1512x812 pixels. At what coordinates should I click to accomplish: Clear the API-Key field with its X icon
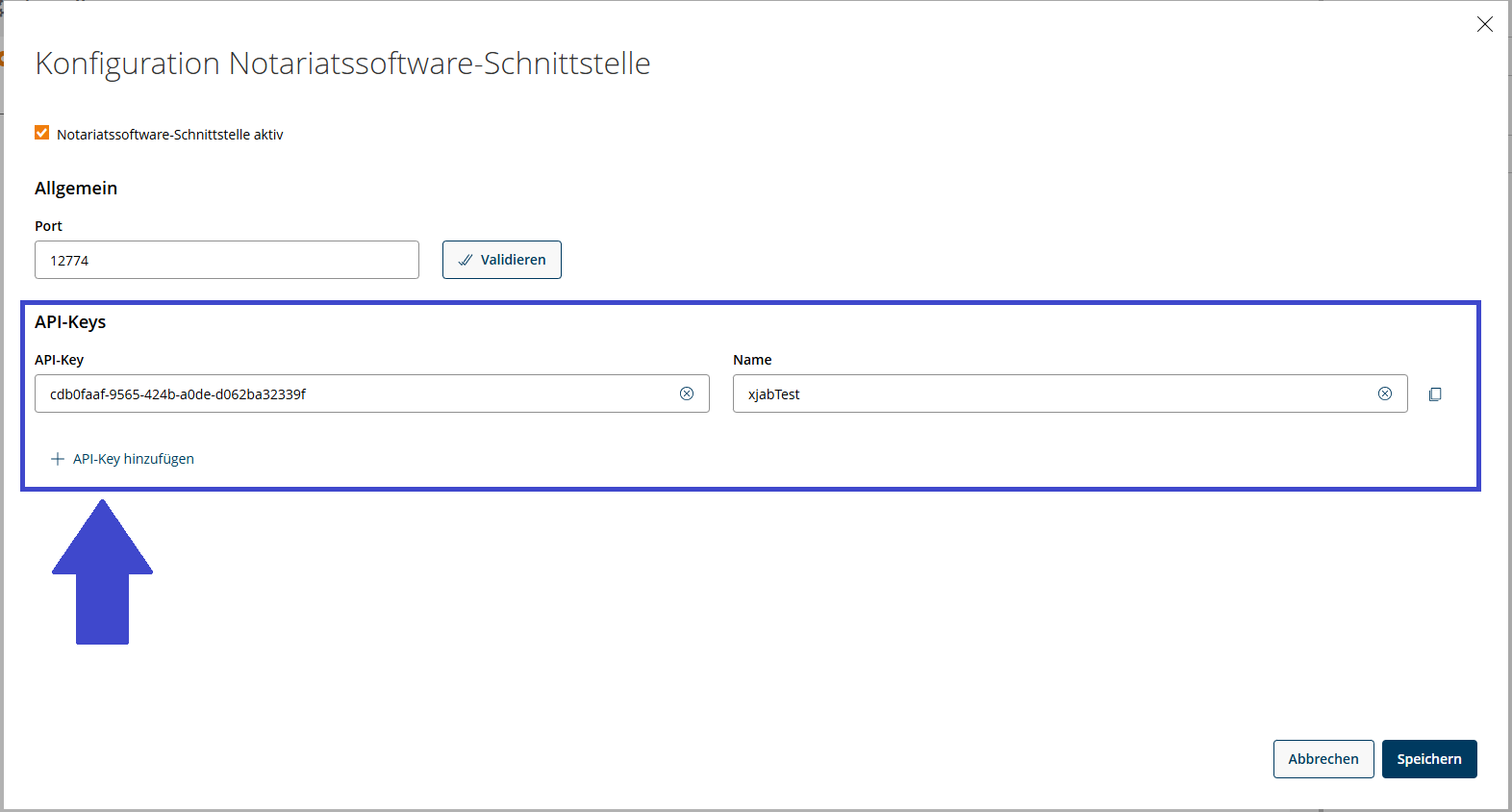687,393
